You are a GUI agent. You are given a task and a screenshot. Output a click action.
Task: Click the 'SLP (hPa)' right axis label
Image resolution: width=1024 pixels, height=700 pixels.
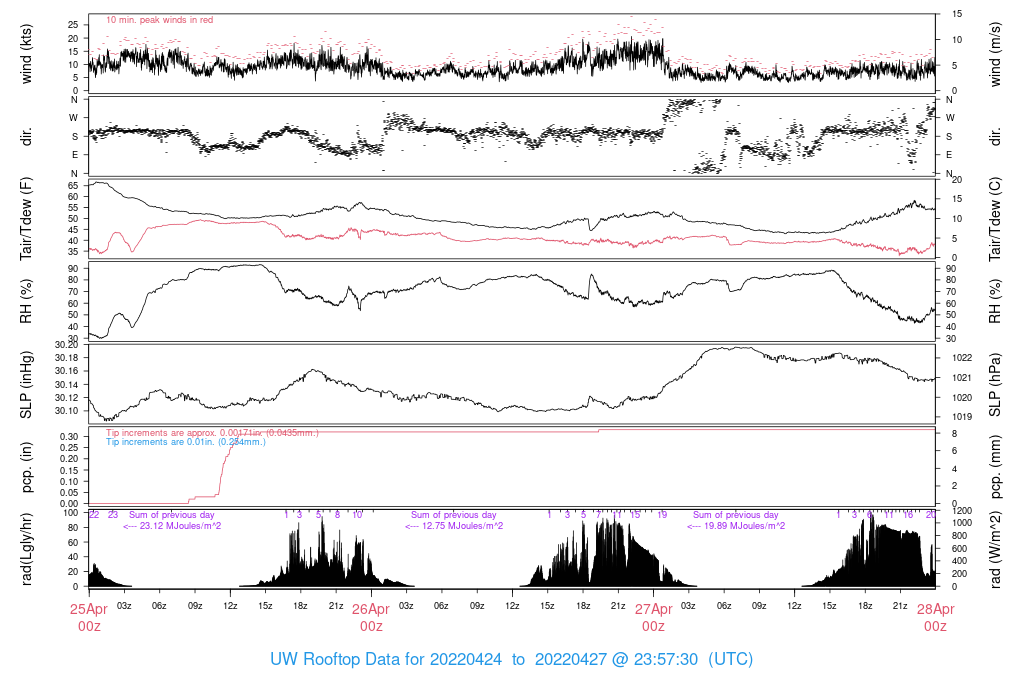click(x=995, y=385)
